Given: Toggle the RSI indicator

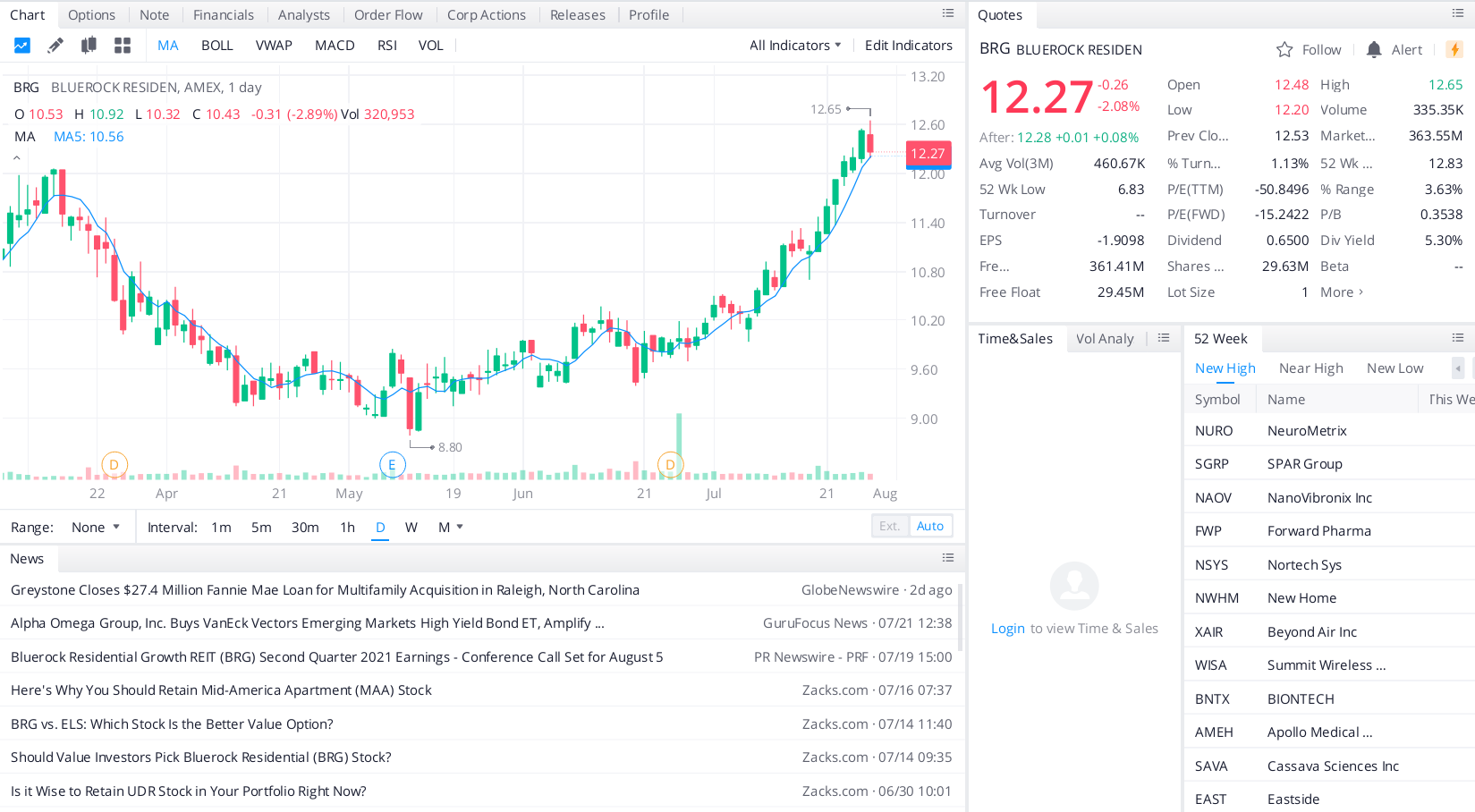Looking at the screenshot, I should (387, 46).
